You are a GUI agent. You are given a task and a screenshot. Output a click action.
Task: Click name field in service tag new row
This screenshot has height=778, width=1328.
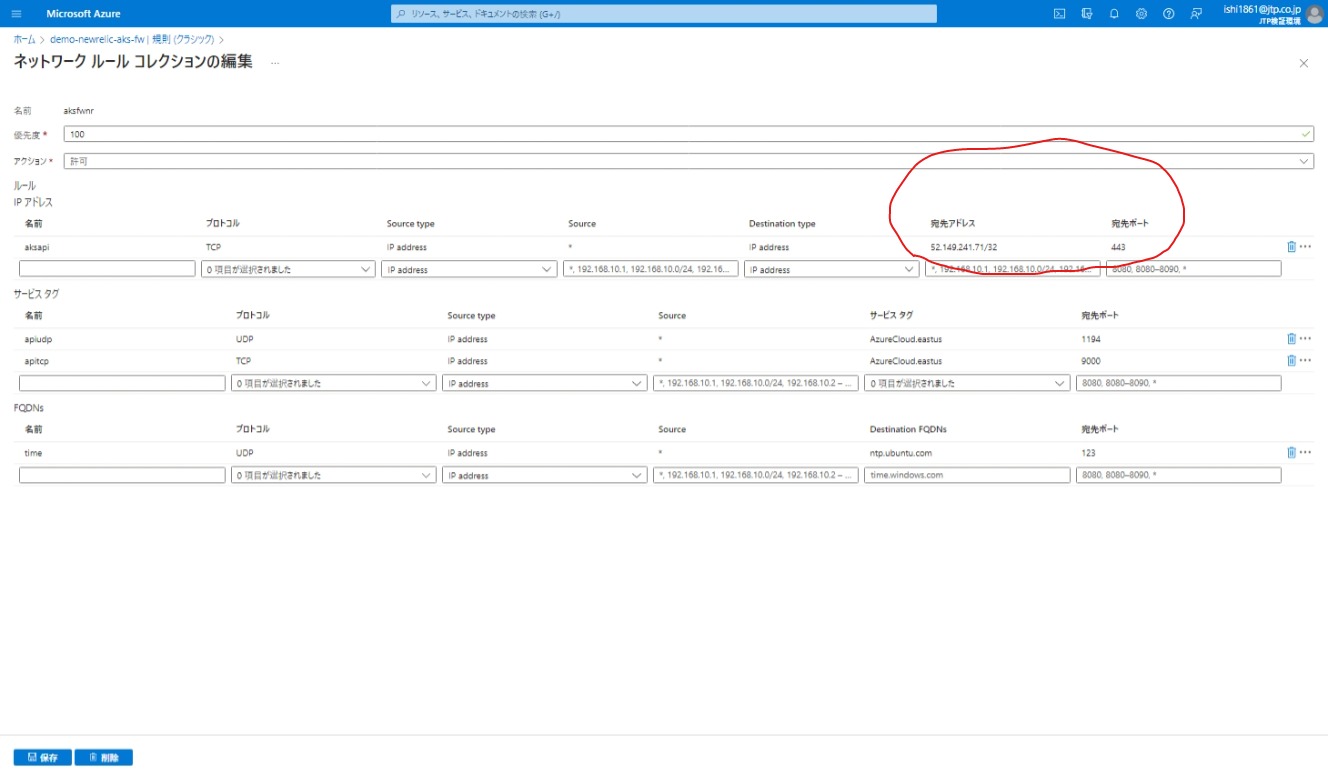[122, 383]
